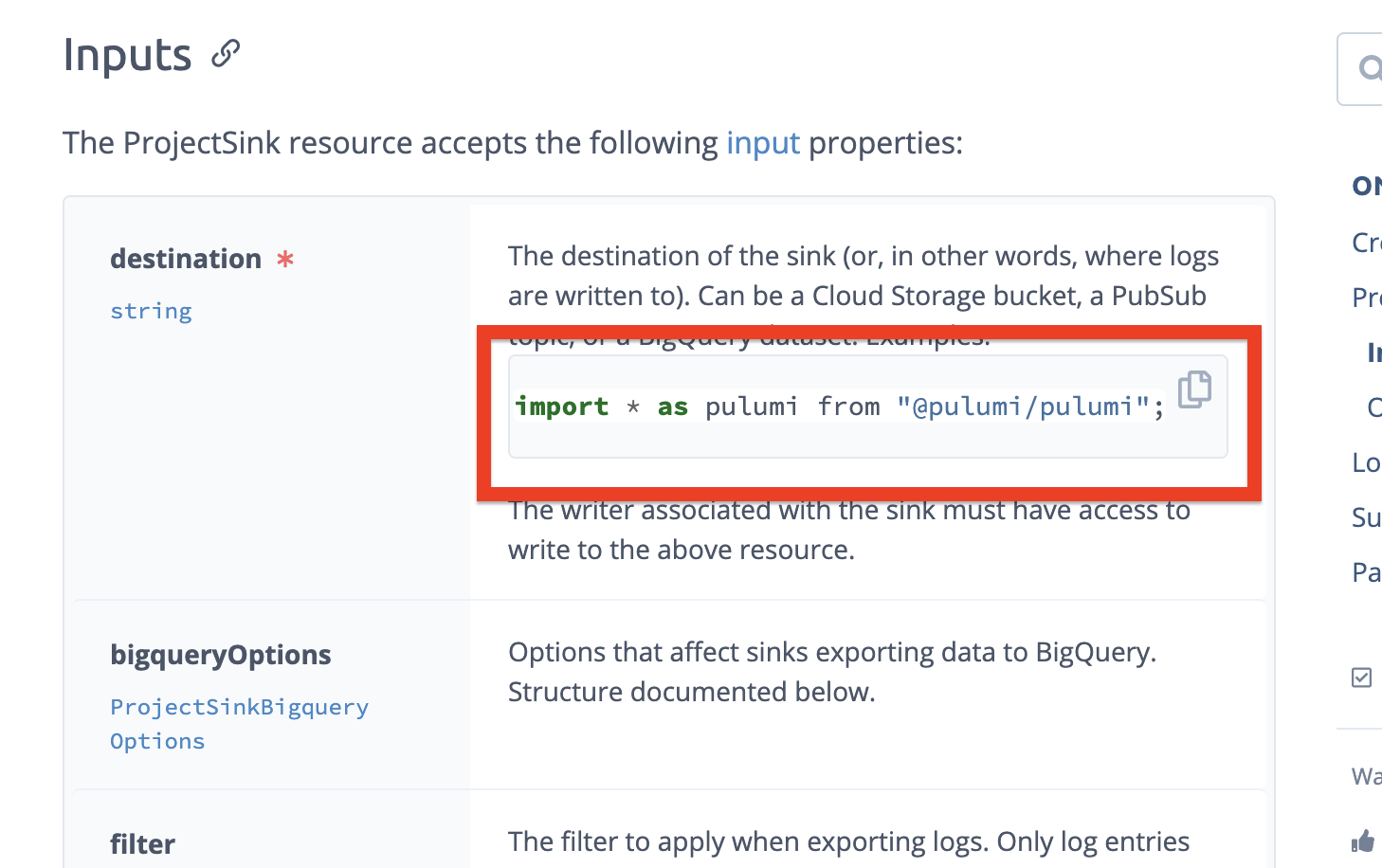Screen dimensions: 1382x868
Task: Jump to the 'Lo' sidebar navigation entry
Action: 1367,462
